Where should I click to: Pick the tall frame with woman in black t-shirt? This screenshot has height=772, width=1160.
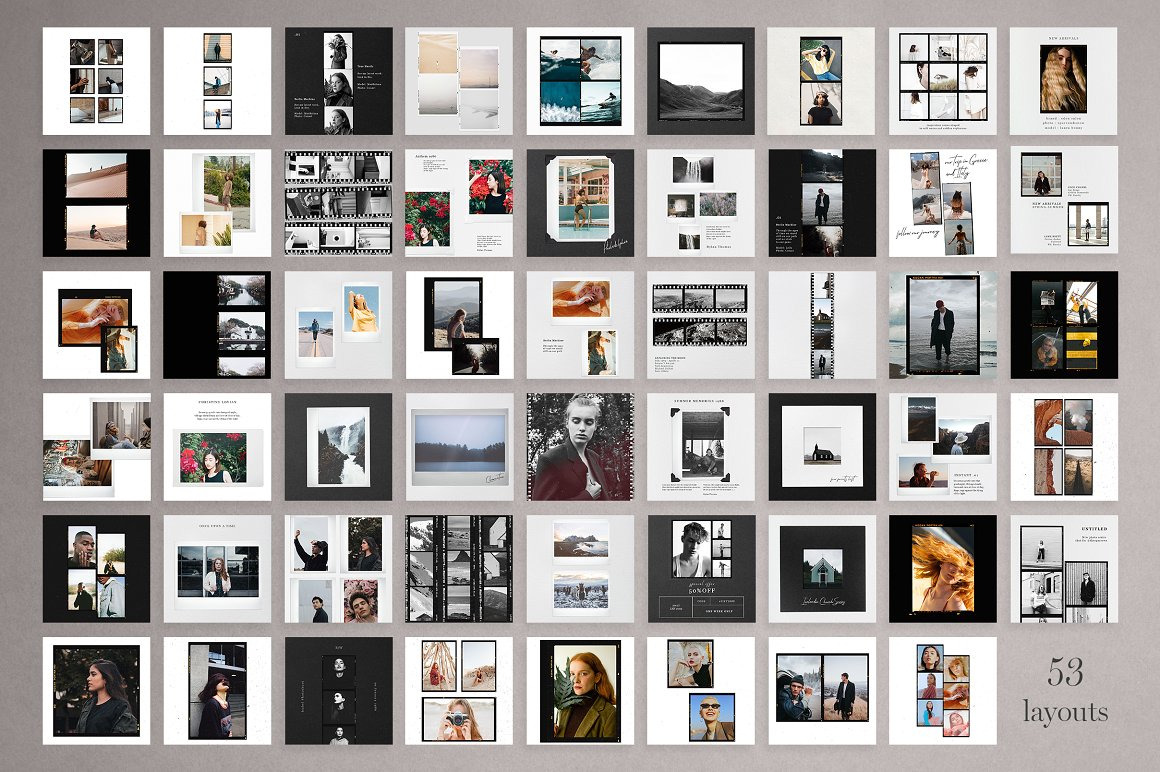coord(218,691)
